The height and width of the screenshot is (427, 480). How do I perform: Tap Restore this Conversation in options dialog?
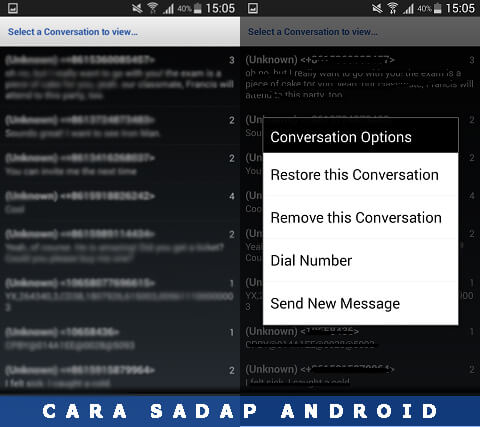360,175
